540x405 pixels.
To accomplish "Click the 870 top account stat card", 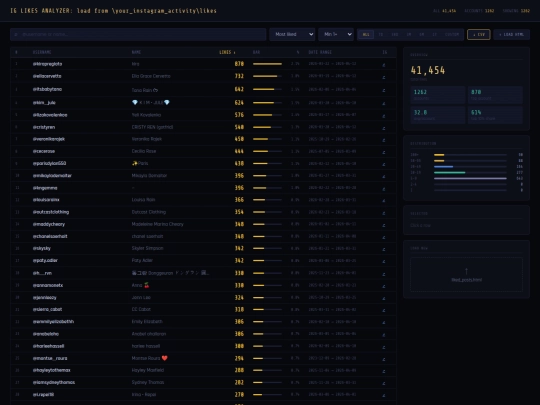I will 495,95.
